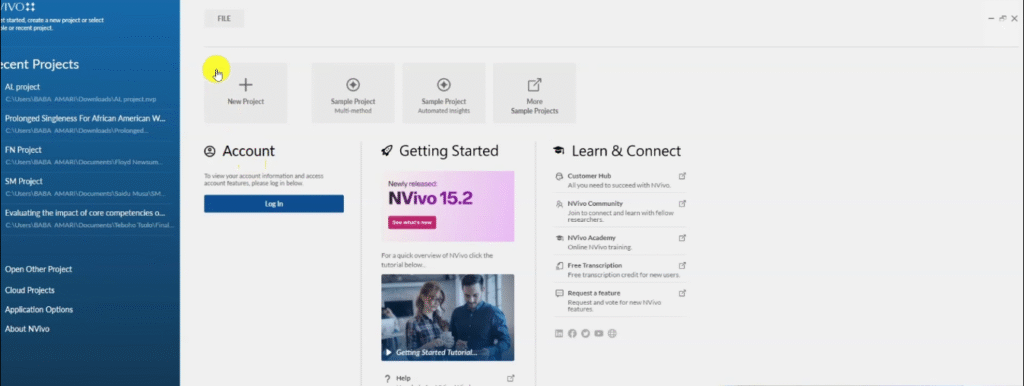Viewport: 1024px width, 386px height.
Task: Click external link icon next to NVivo Community
Action: click(x=682, y=204)
